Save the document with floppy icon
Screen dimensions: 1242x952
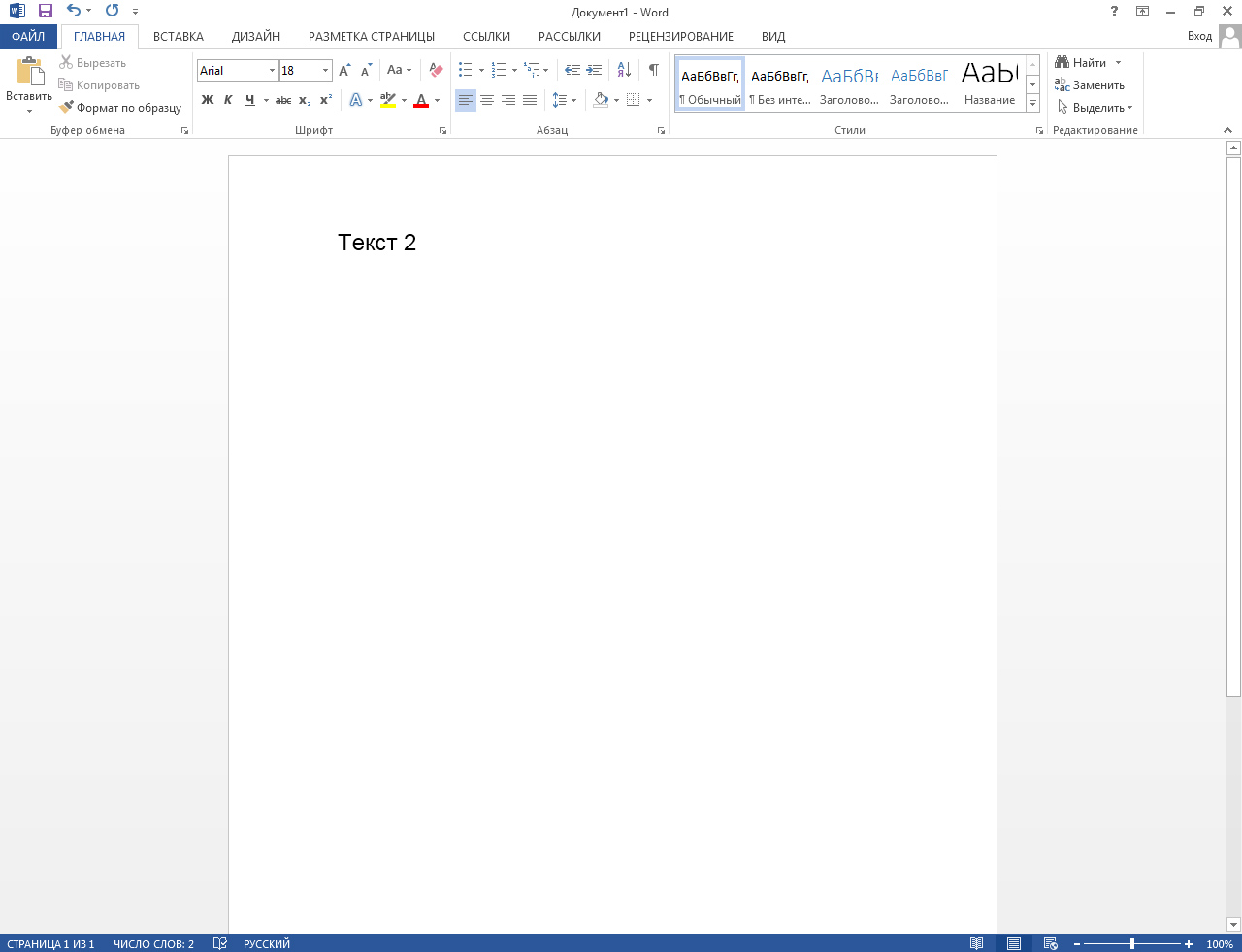click(x=46, y=12)
